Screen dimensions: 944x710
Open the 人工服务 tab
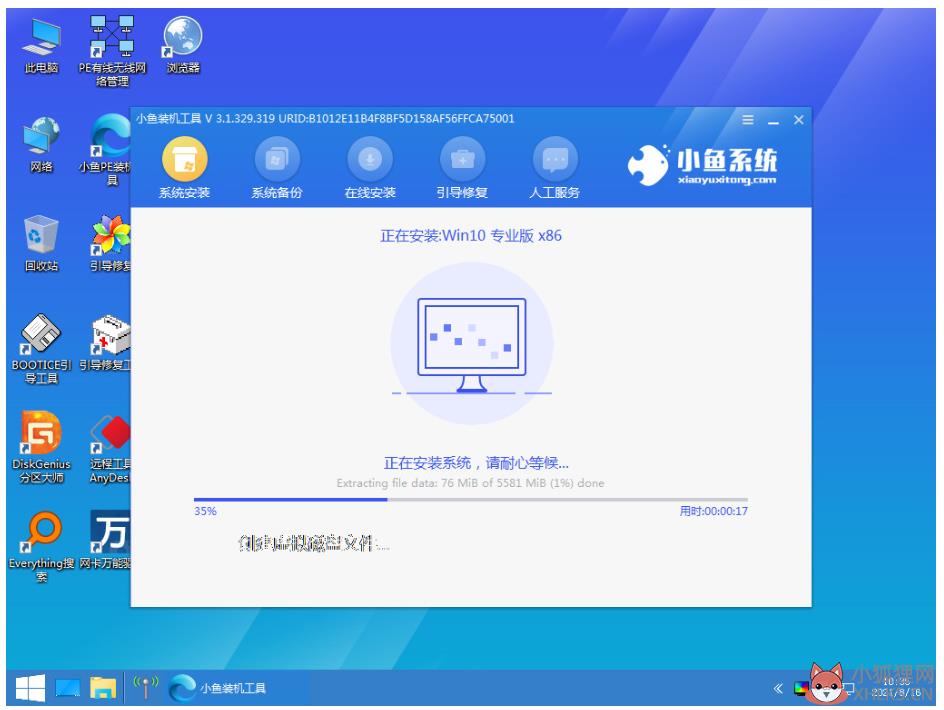point(554,168)
